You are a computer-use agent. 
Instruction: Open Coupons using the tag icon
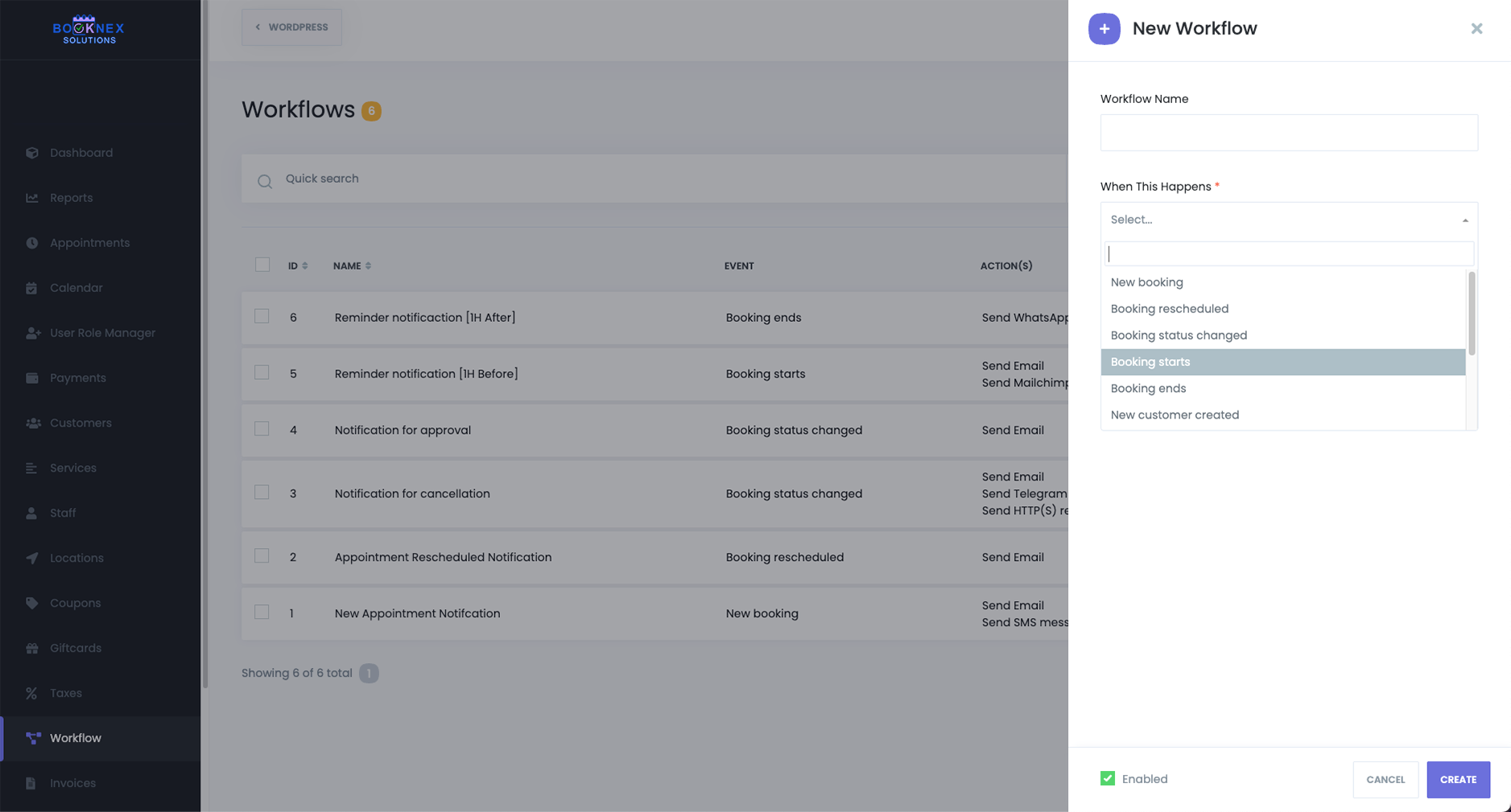[x=32, y=603]
